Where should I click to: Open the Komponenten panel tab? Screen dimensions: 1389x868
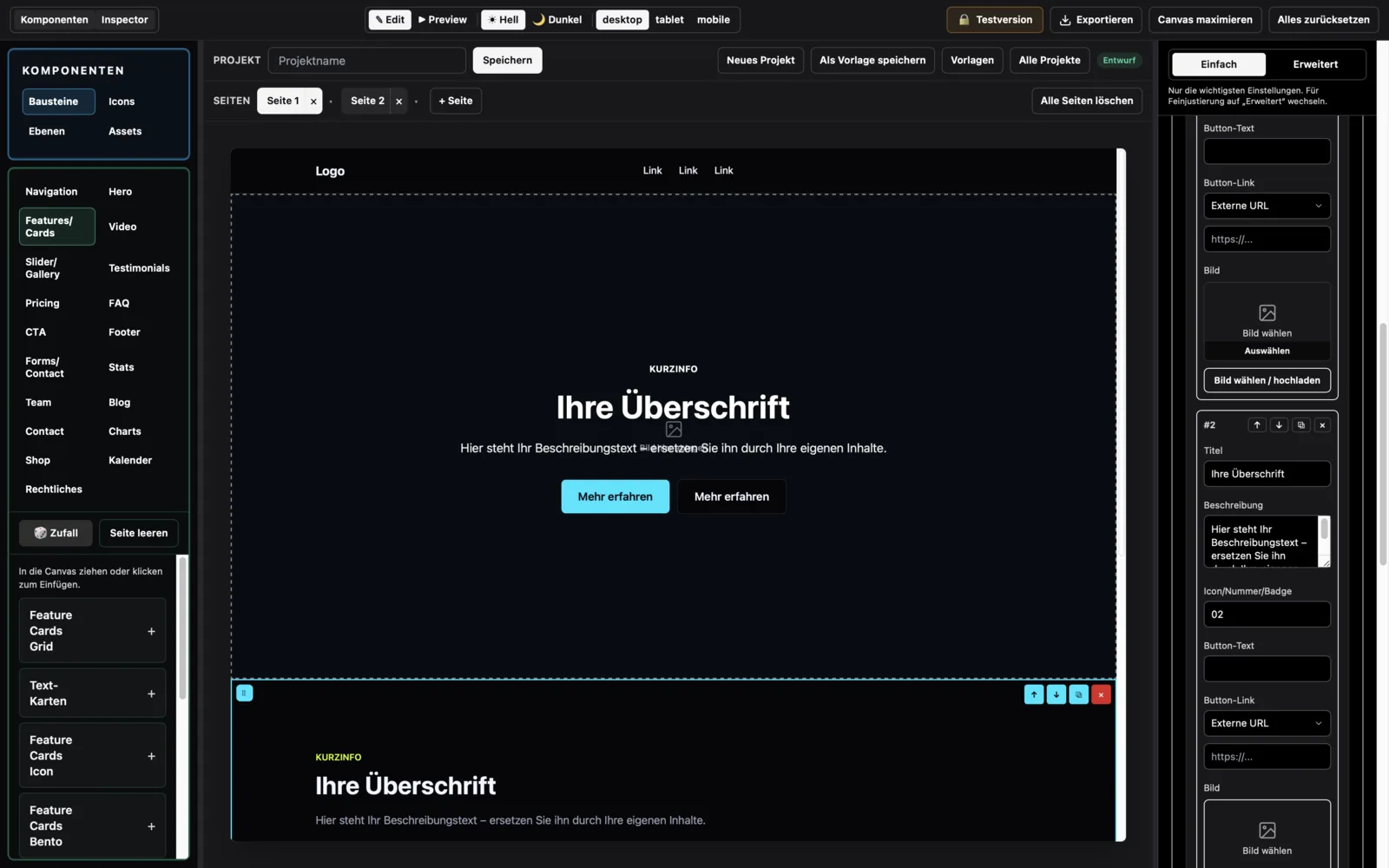[x=54, y=19]
